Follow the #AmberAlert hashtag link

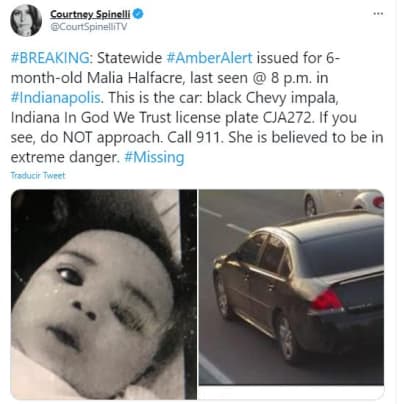click(209, 58)
